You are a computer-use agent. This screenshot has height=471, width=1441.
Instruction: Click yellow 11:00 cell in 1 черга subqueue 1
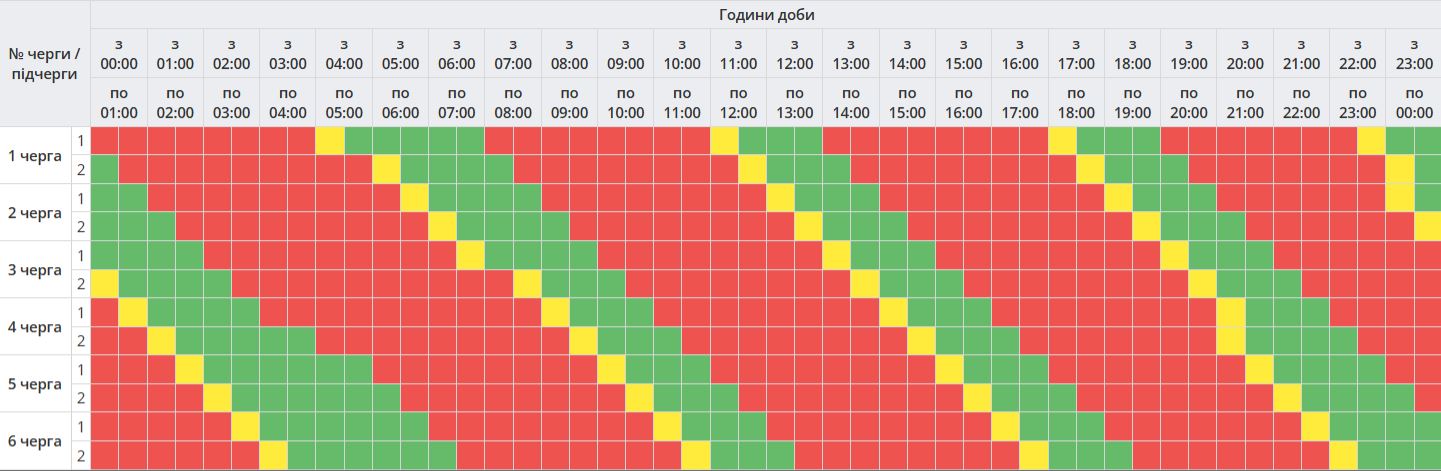click(x=724, y=141)
